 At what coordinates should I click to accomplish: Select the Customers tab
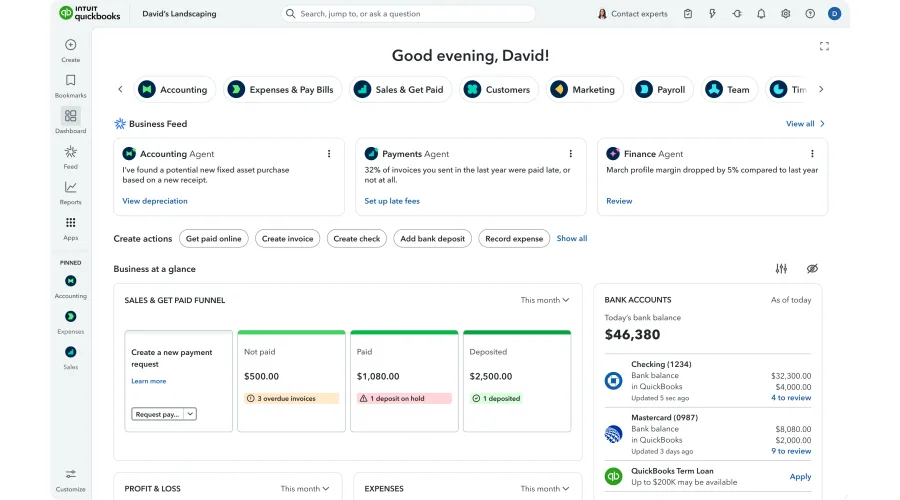click(x=499, y=90)
